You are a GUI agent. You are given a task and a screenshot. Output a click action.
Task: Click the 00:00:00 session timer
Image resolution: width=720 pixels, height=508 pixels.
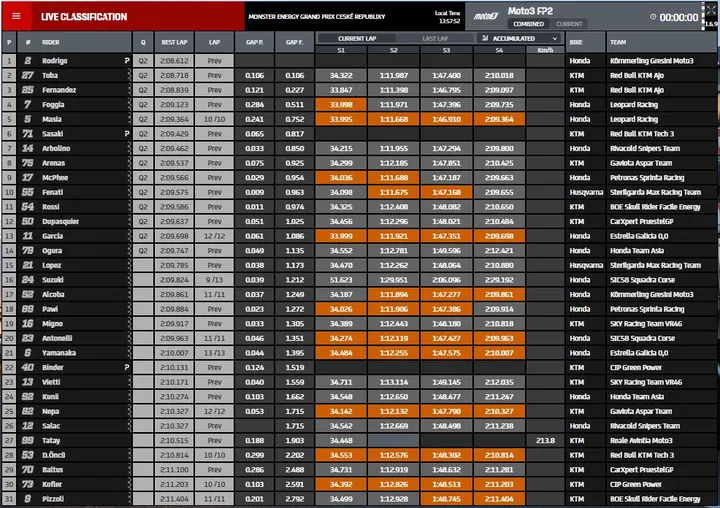[679, 17]
